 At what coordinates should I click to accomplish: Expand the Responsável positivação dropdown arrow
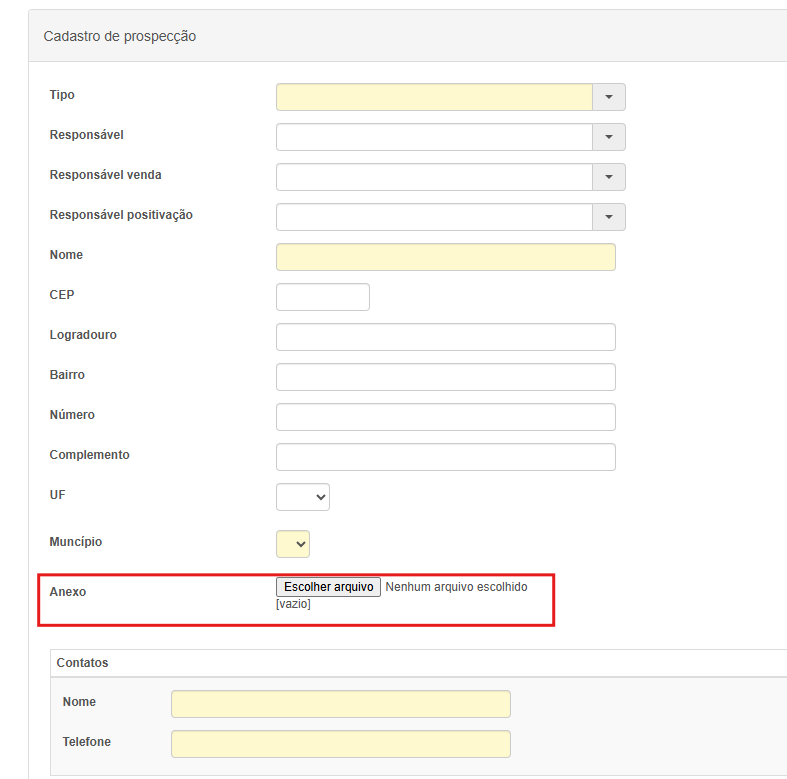click(x=608, y=217)
